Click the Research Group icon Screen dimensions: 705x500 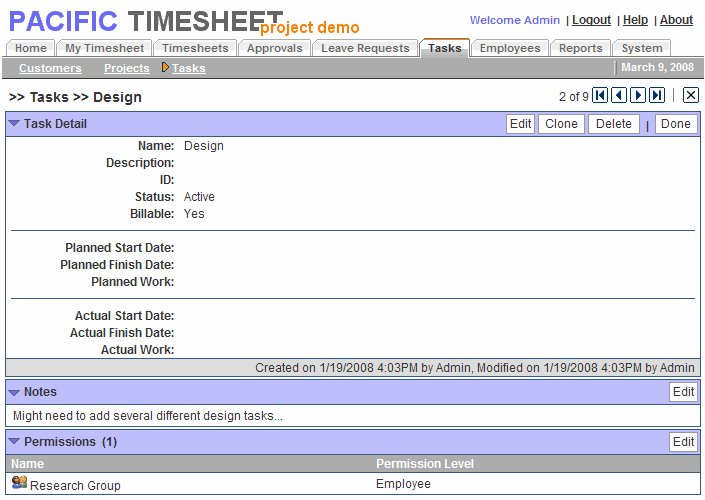pyautogui.click(x=19, y=484)
